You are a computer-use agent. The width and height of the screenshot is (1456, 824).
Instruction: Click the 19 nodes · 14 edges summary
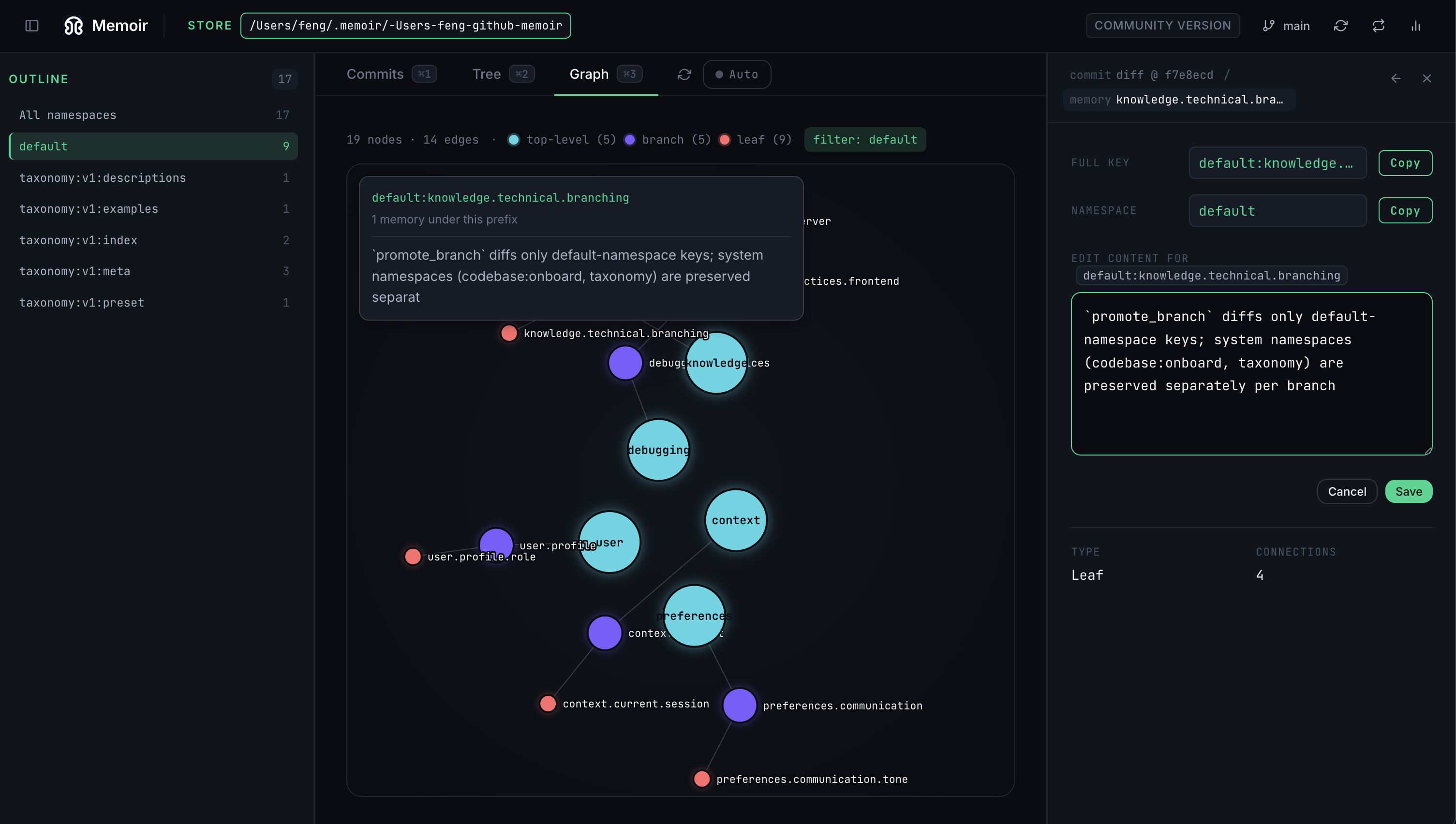(x=412, y=139)
